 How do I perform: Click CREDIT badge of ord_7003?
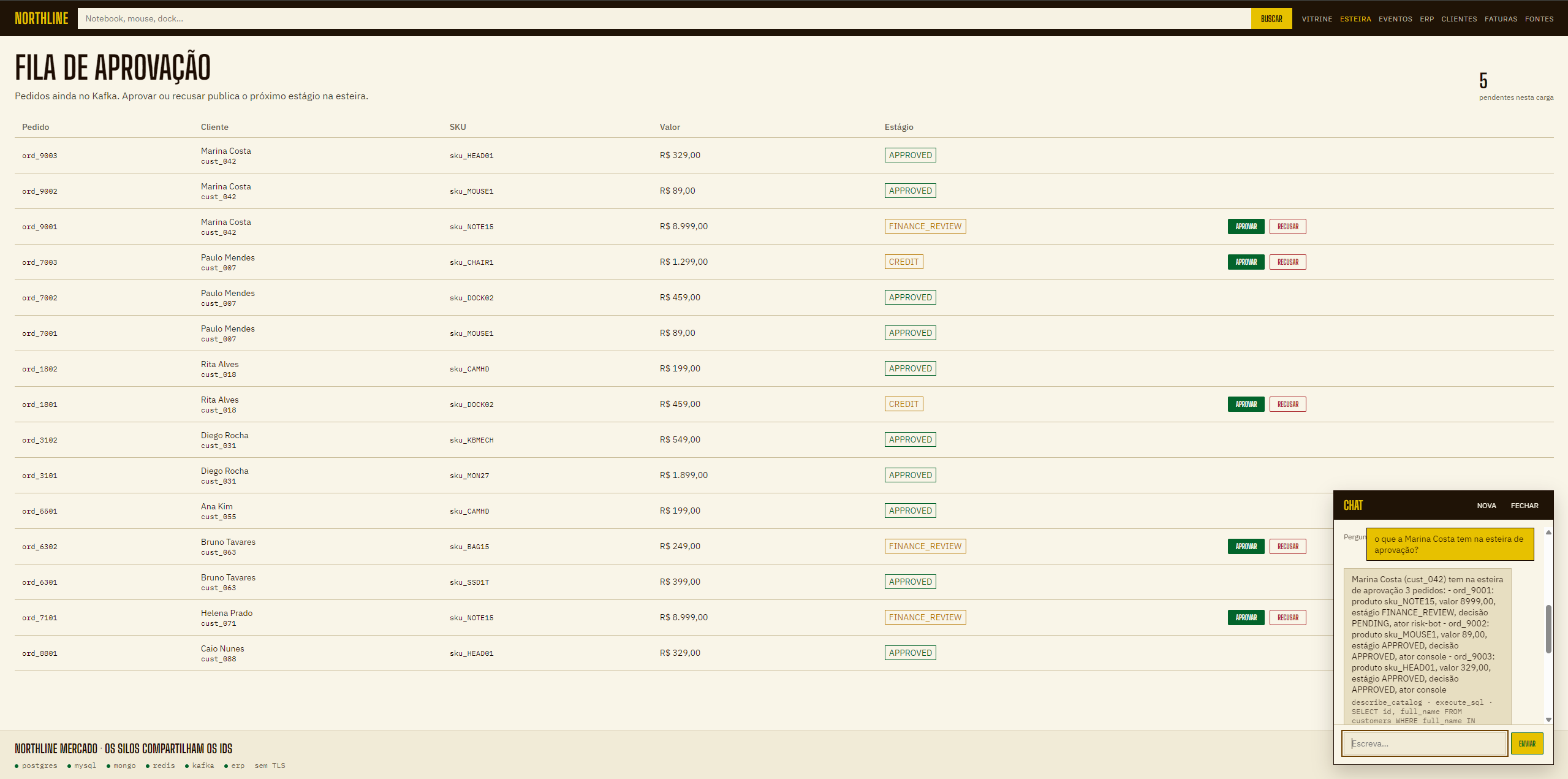904,262
